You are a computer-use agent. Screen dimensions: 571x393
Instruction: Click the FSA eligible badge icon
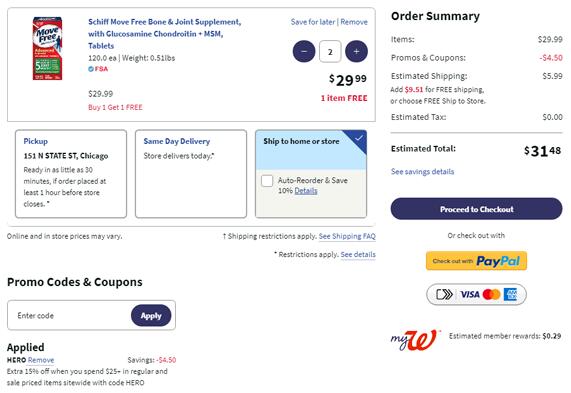pos(91,69)
